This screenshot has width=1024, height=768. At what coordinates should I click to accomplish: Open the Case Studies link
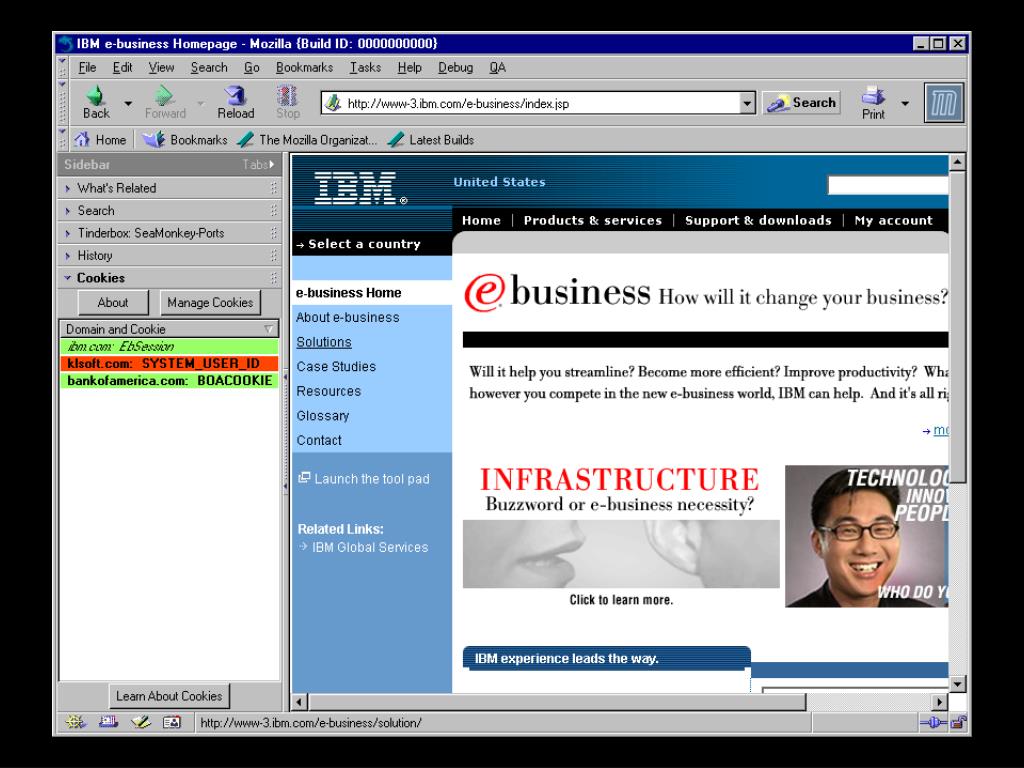pos(336,366)
